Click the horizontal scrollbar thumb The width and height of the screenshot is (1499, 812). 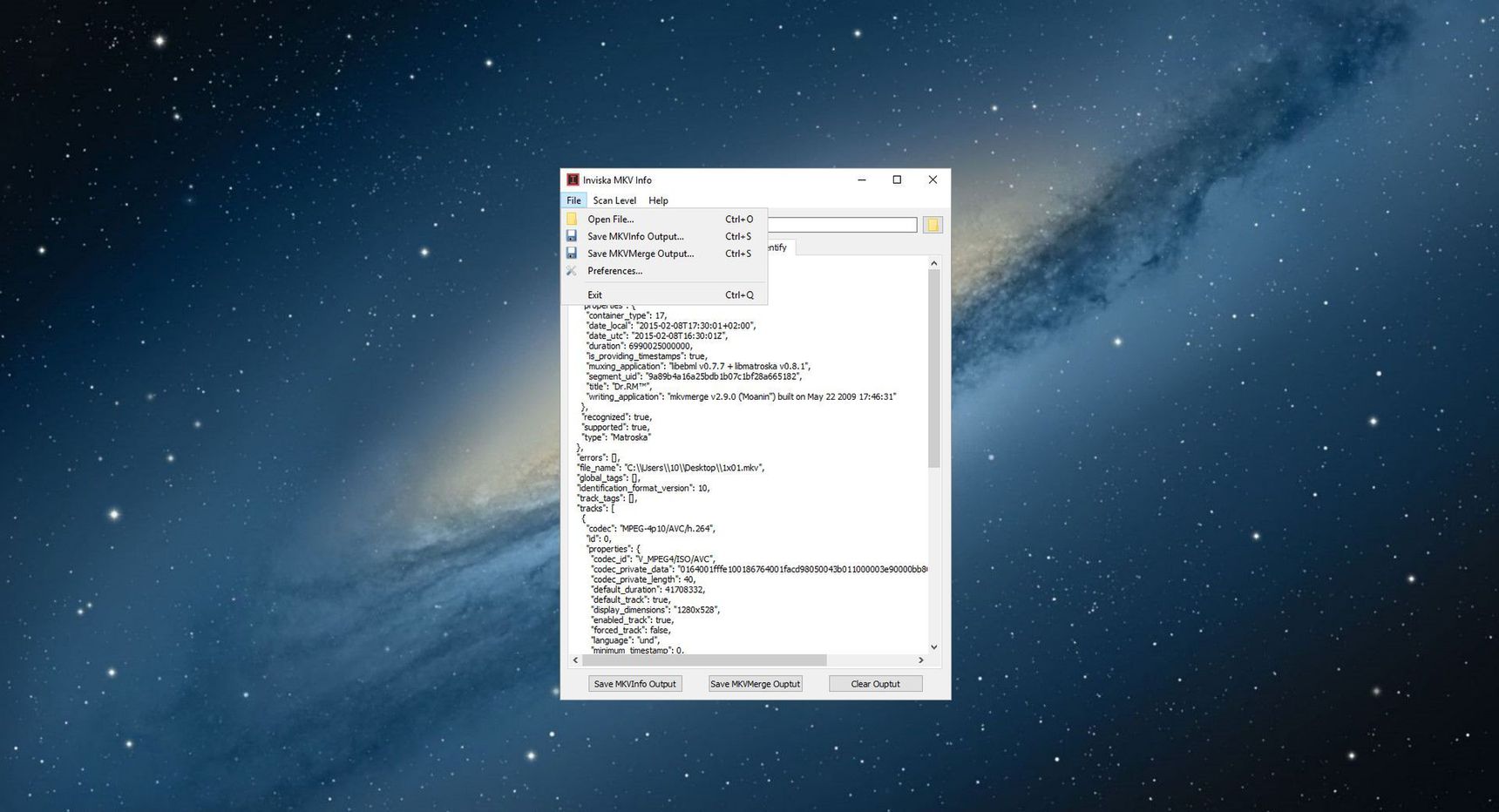pos(704,660)
